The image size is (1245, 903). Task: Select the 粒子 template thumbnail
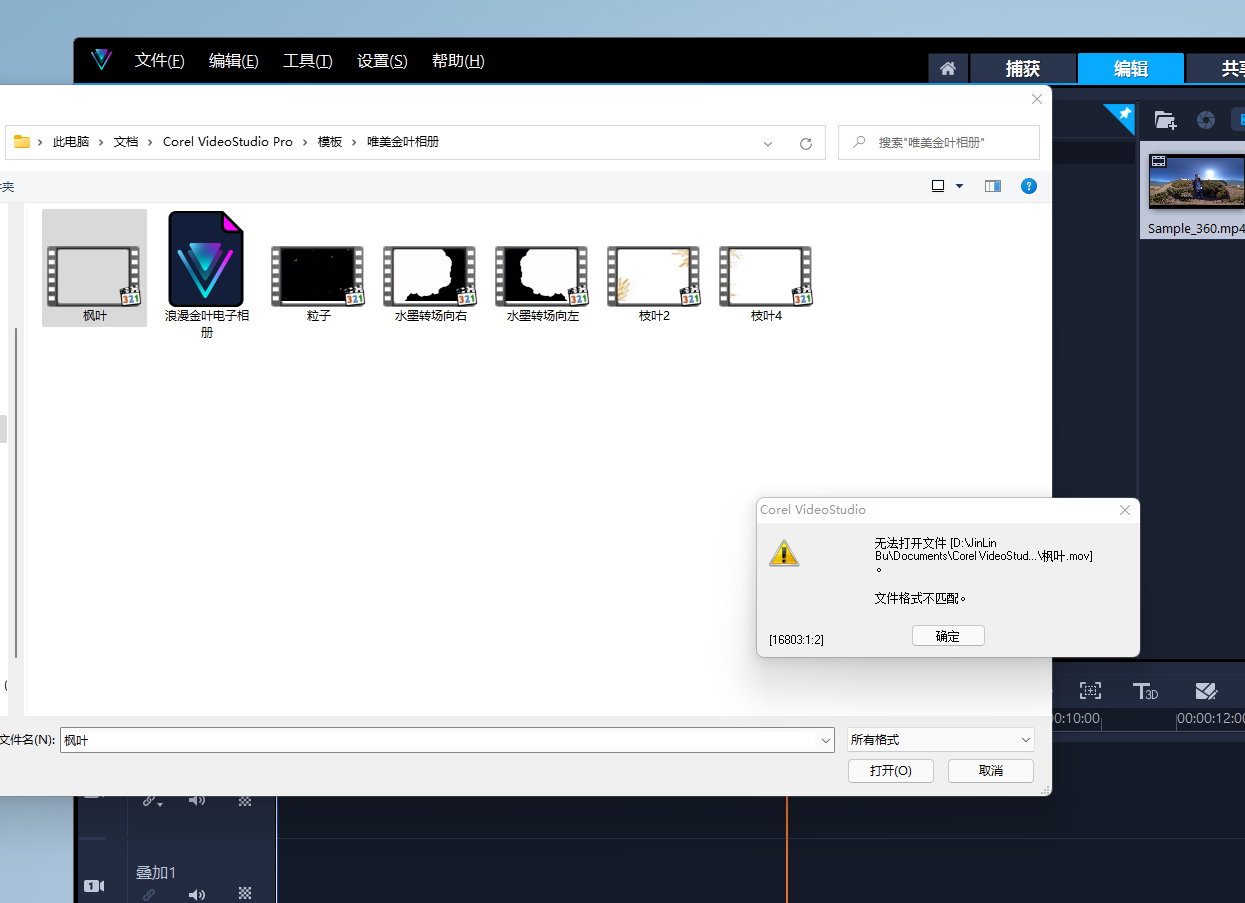[317, 277]
